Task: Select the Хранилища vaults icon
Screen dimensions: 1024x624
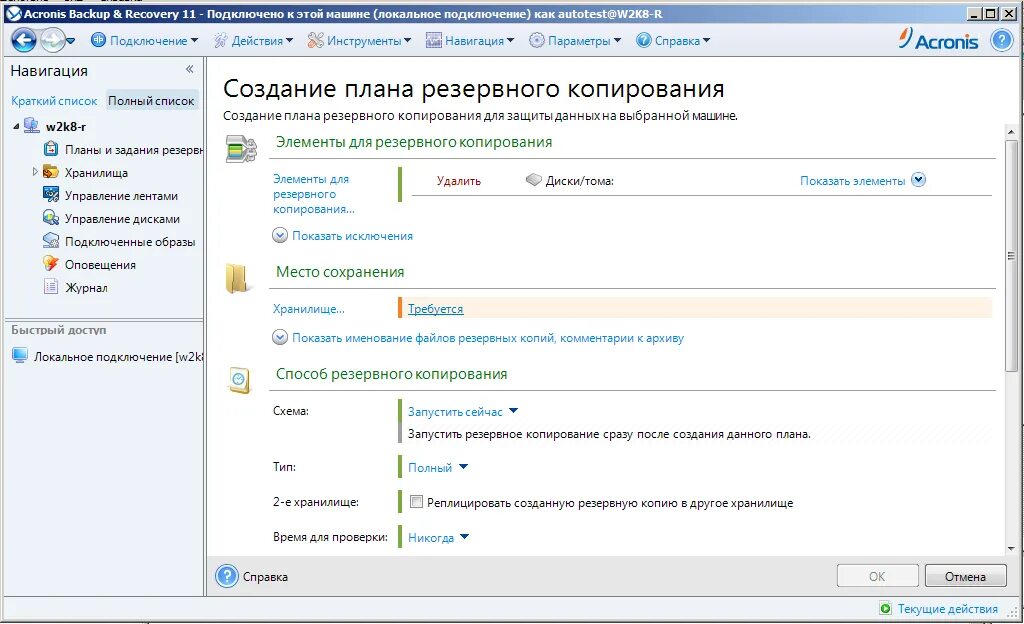Action: (50, 172)
